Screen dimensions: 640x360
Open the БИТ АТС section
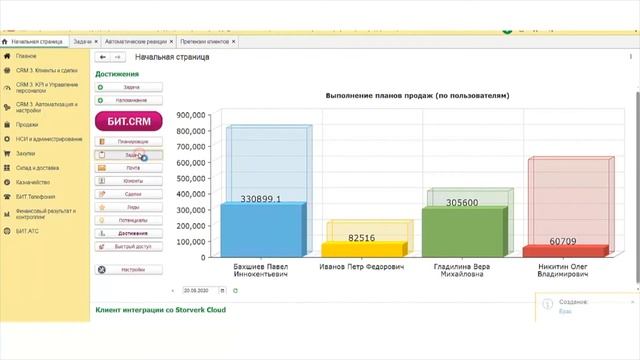[x=27, y=231]
